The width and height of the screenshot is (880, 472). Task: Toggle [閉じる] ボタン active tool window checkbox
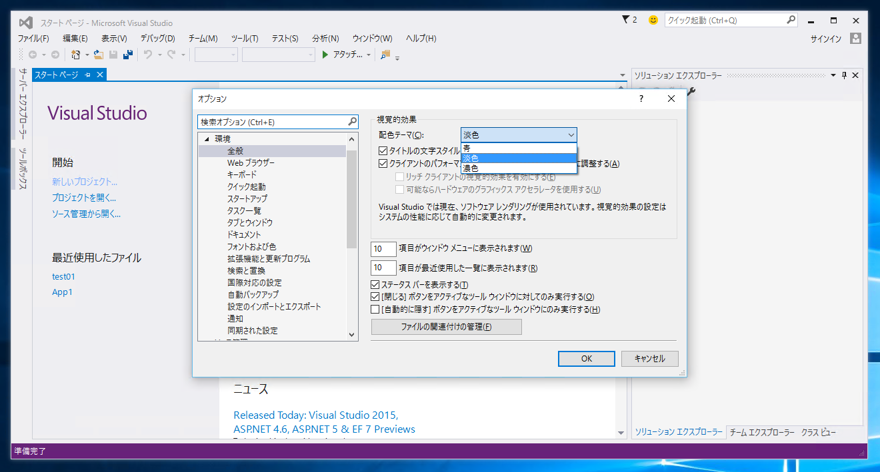tap(375, 296)
